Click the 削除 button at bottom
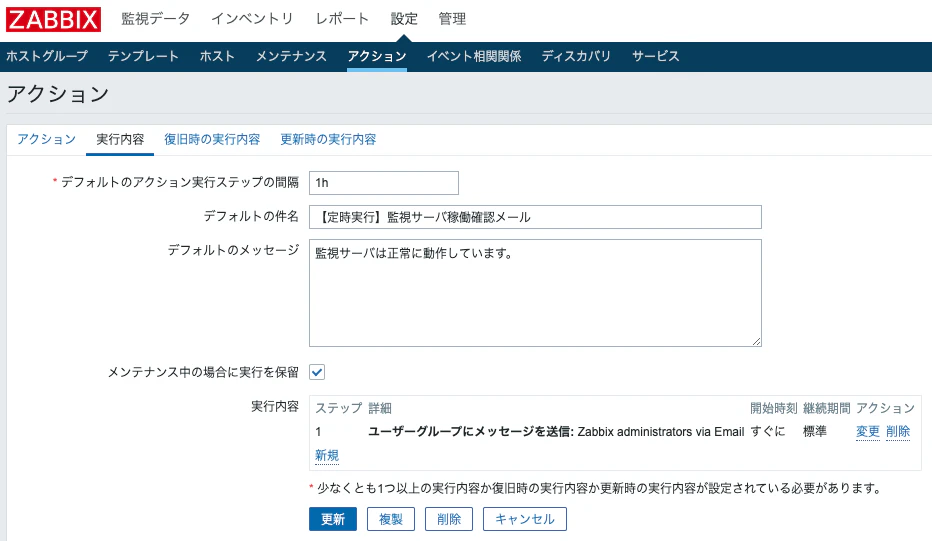The height and width of the screenshot is (541, 932). pos(449,519)
